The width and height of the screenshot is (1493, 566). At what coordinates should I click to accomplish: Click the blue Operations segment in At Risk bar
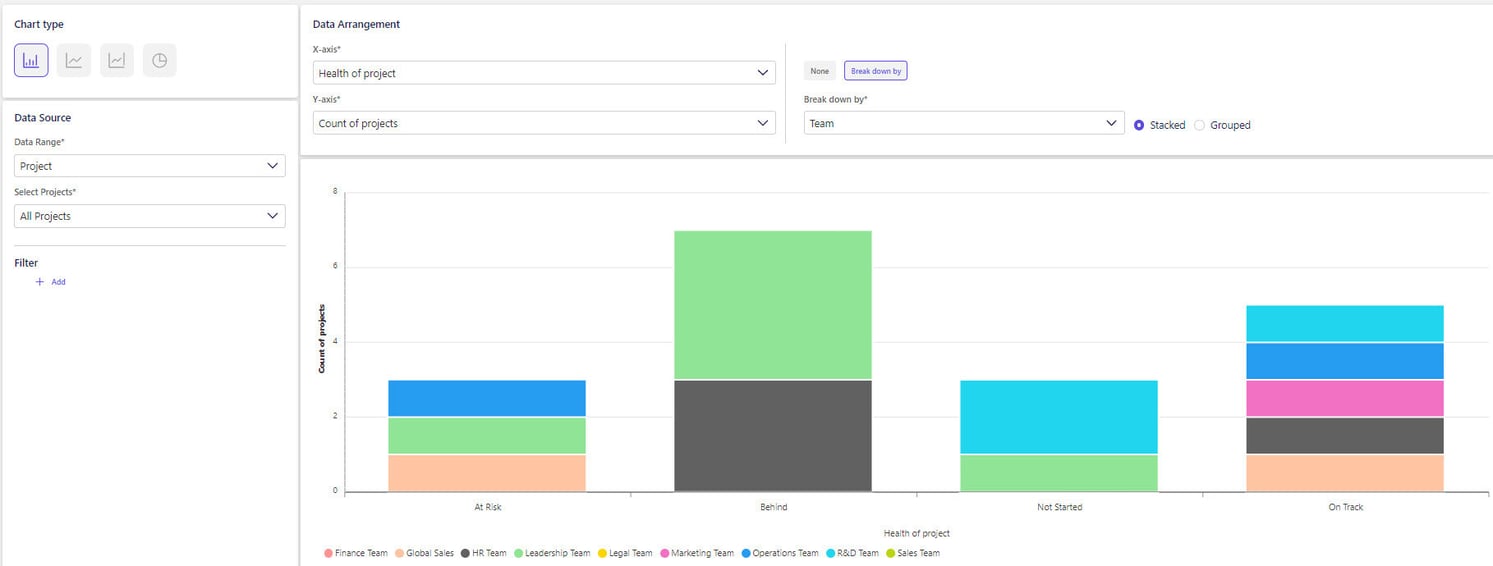(487, 398)
